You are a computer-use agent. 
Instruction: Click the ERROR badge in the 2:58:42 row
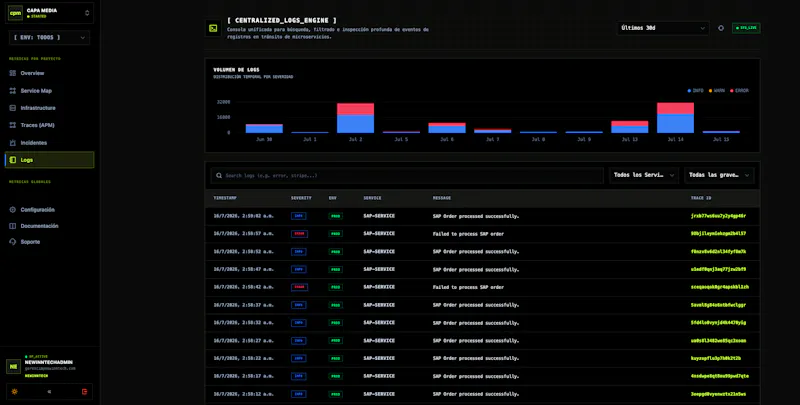tap(299, 287)
